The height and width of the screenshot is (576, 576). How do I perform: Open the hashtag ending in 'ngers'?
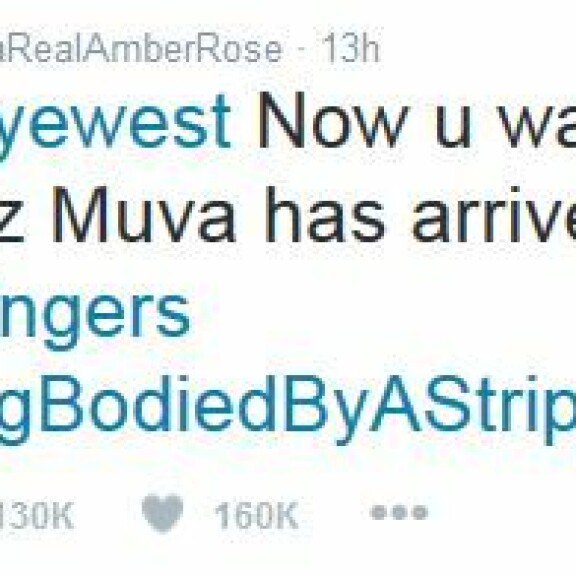point(95,315)
